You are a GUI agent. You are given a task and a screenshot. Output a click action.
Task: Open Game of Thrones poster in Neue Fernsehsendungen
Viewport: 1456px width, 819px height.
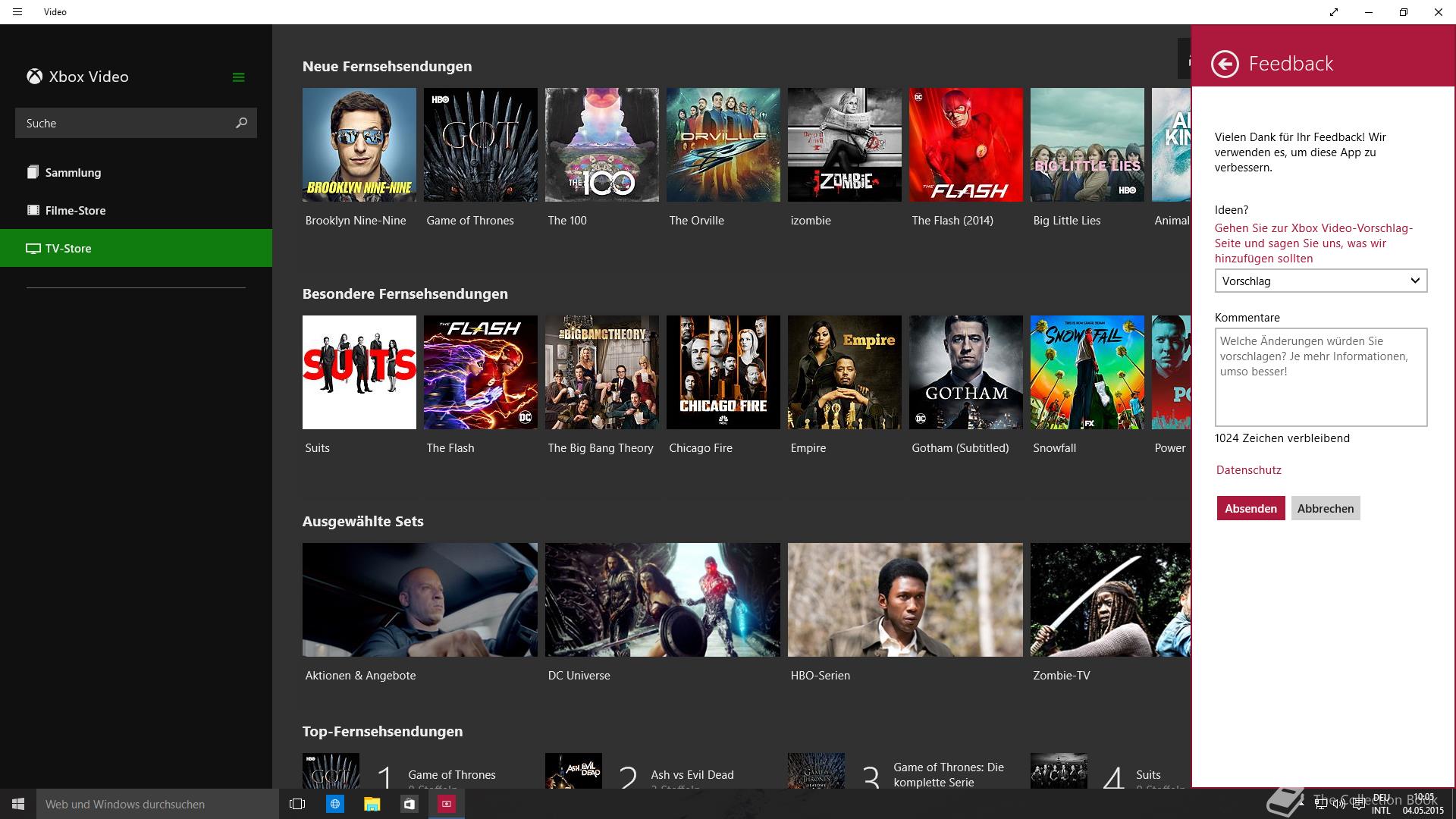pos(480,145)
